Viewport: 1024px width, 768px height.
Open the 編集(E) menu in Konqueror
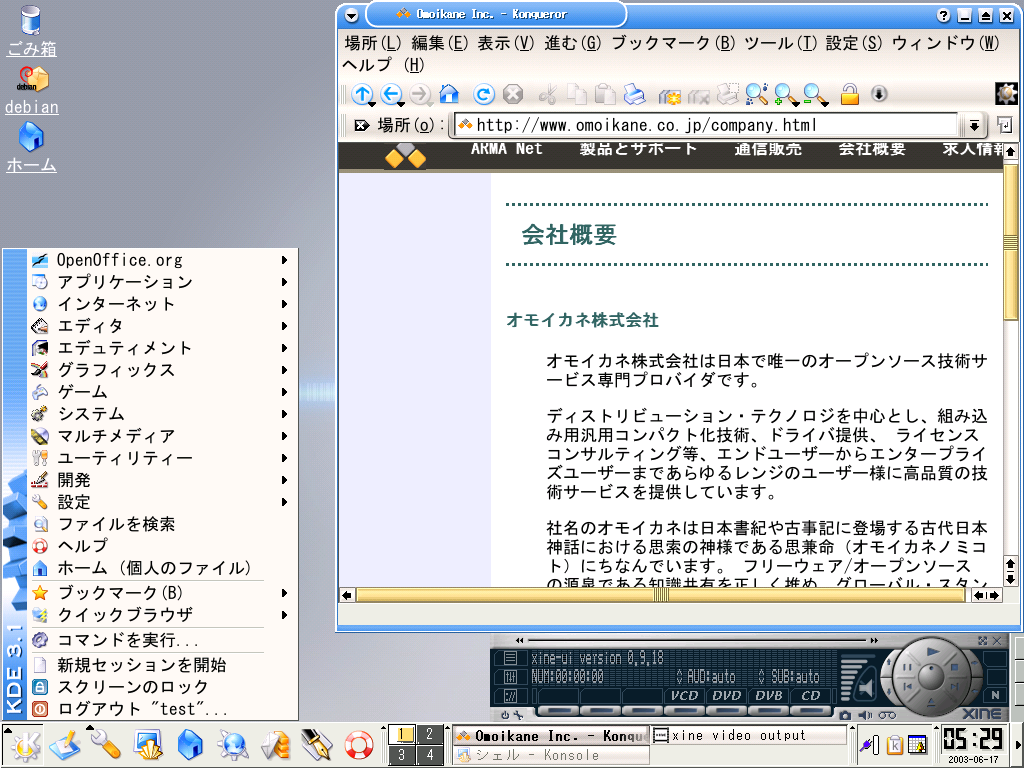click(440, 43)
